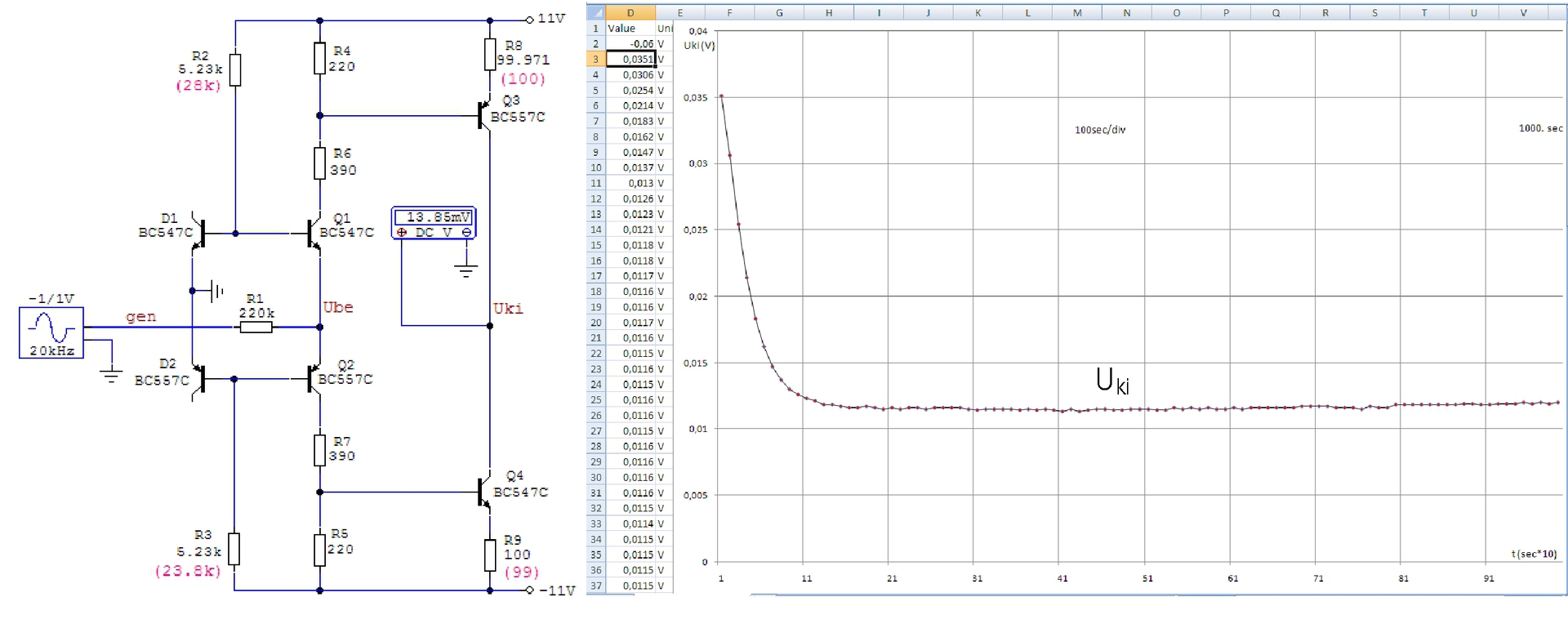Select resistor R2 symbol in the schematic

coord(235,70)
